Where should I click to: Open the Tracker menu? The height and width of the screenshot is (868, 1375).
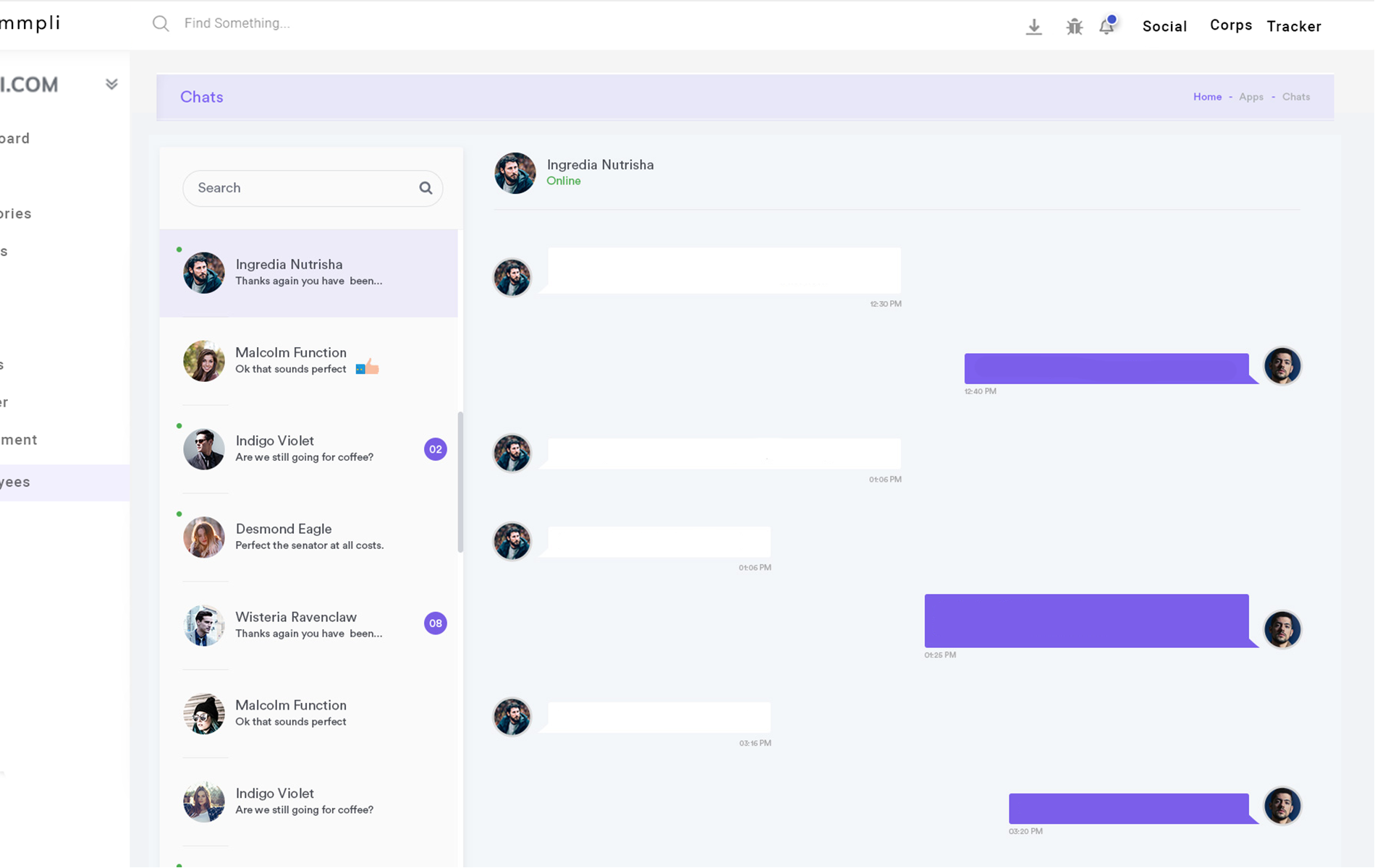1293,27
